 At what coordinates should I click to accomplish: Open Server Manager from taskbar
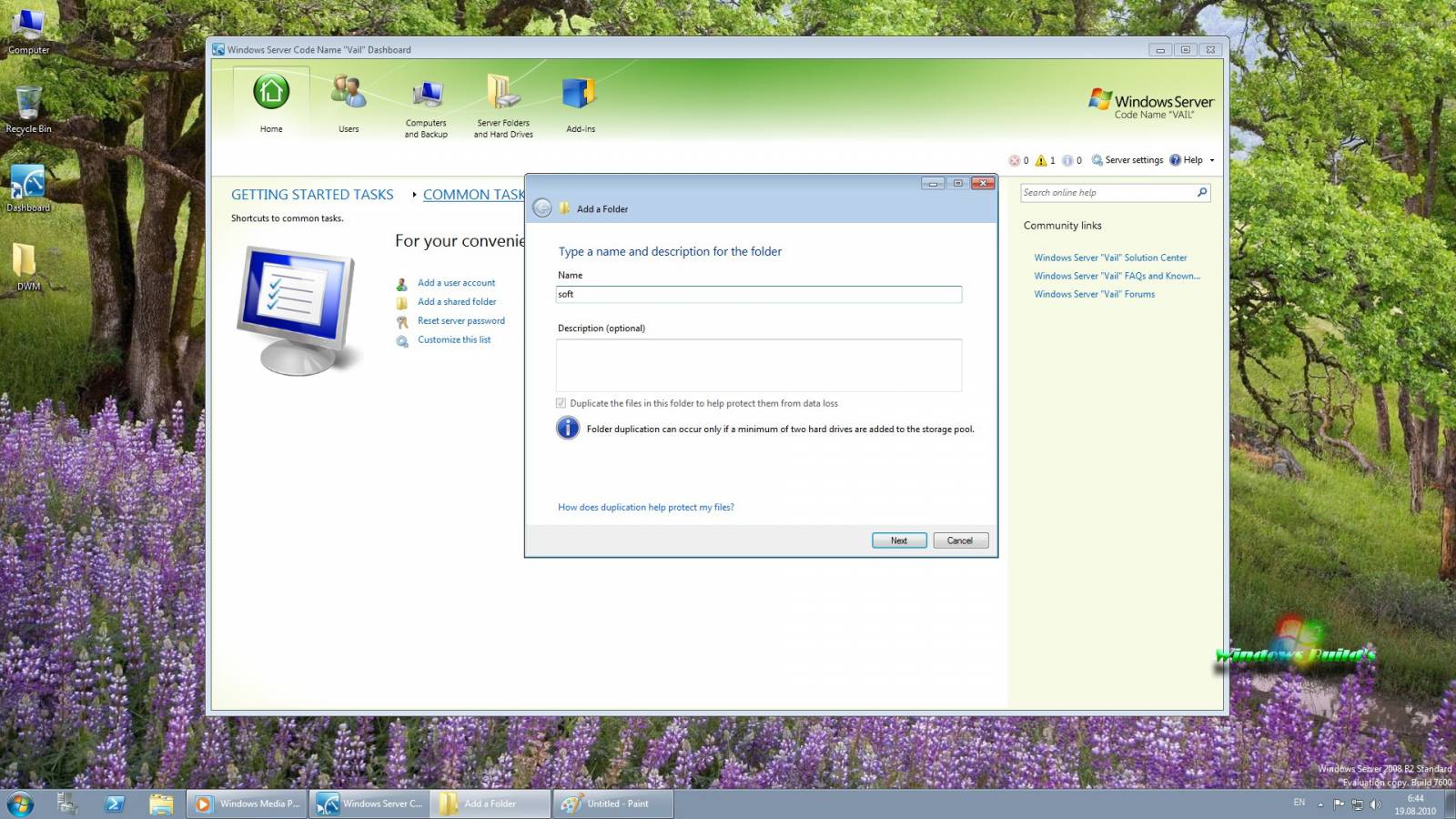67,804
